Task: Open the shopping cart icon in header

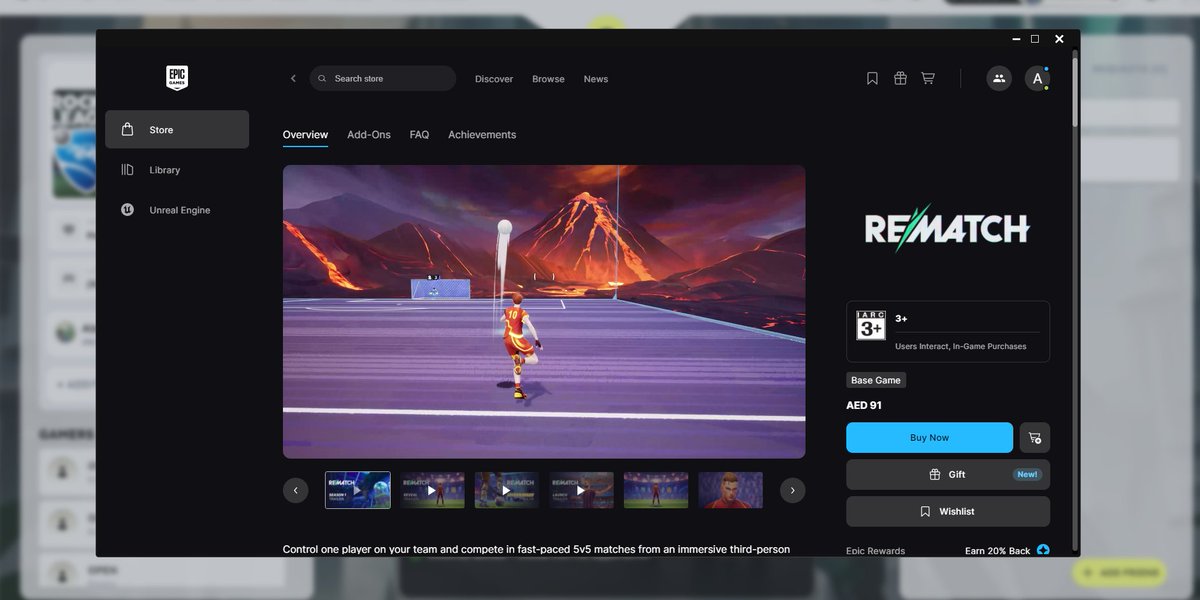Action: 928,78
